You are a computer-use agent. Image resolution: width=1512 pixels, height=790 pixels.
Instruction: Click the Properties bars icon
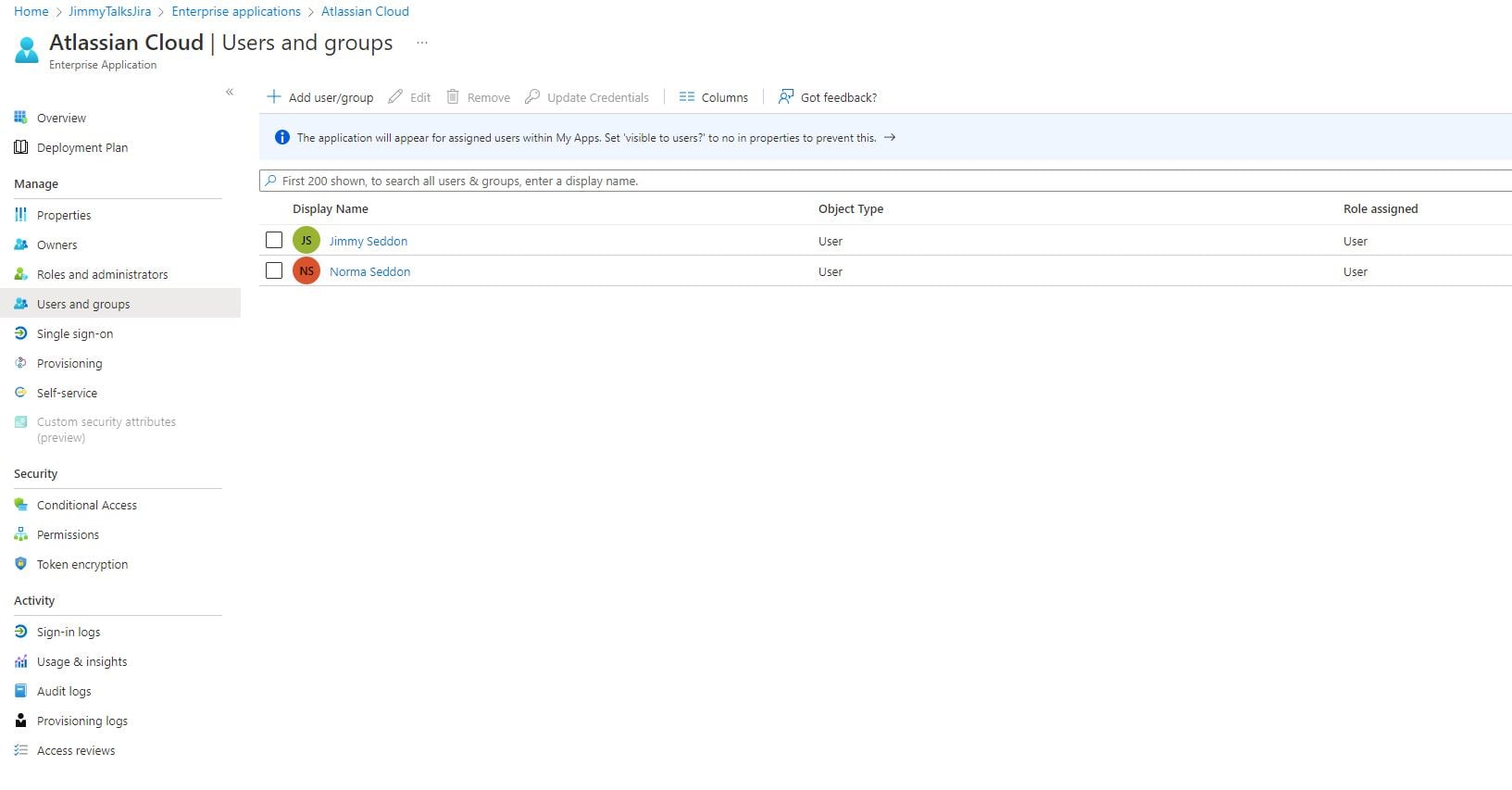coord(20,215)
